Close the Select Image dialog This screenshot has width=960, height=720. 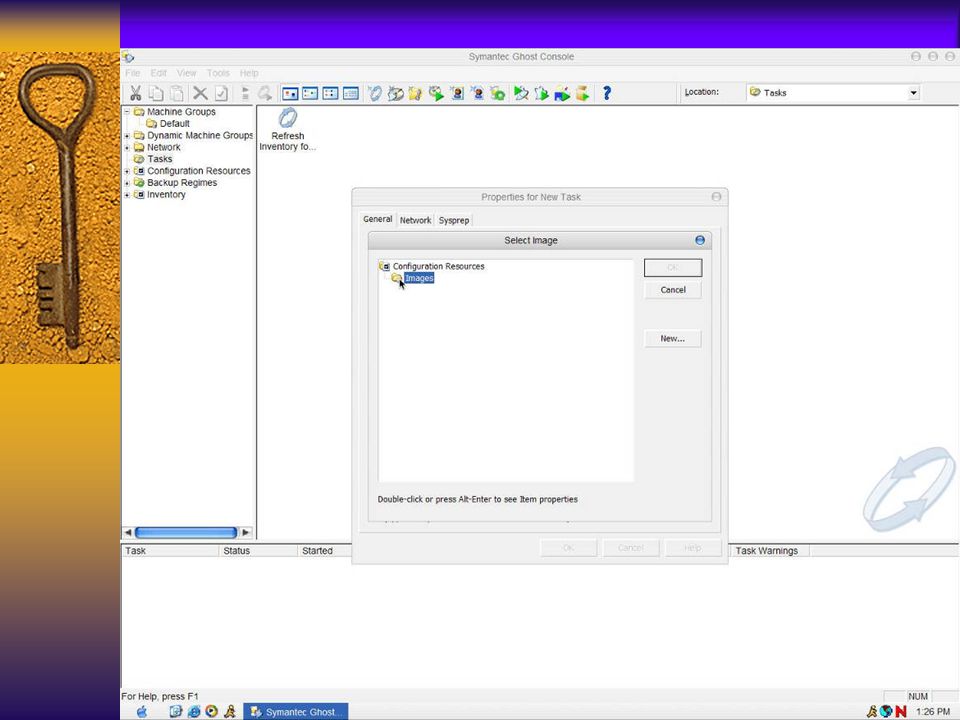(700, 241)
